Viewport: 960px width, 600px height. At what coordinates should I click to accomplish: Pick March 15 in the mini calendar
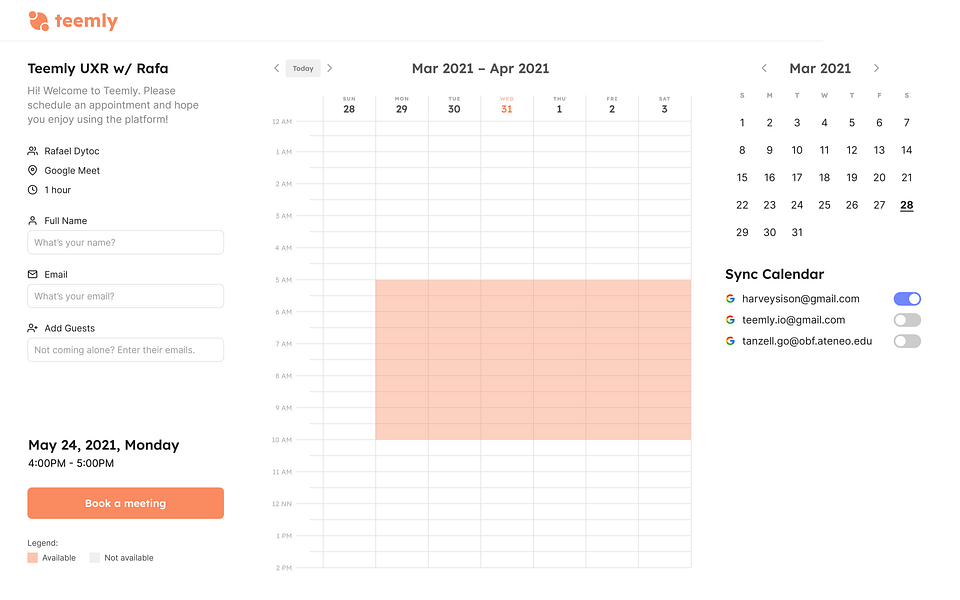pos(742,178)
